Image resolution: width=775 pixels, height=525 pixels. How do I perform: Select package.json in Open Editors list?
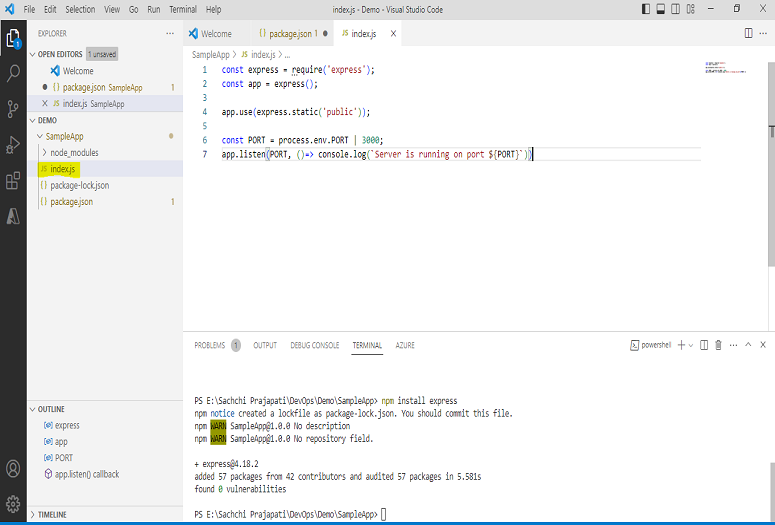click(x=106, y=87)
